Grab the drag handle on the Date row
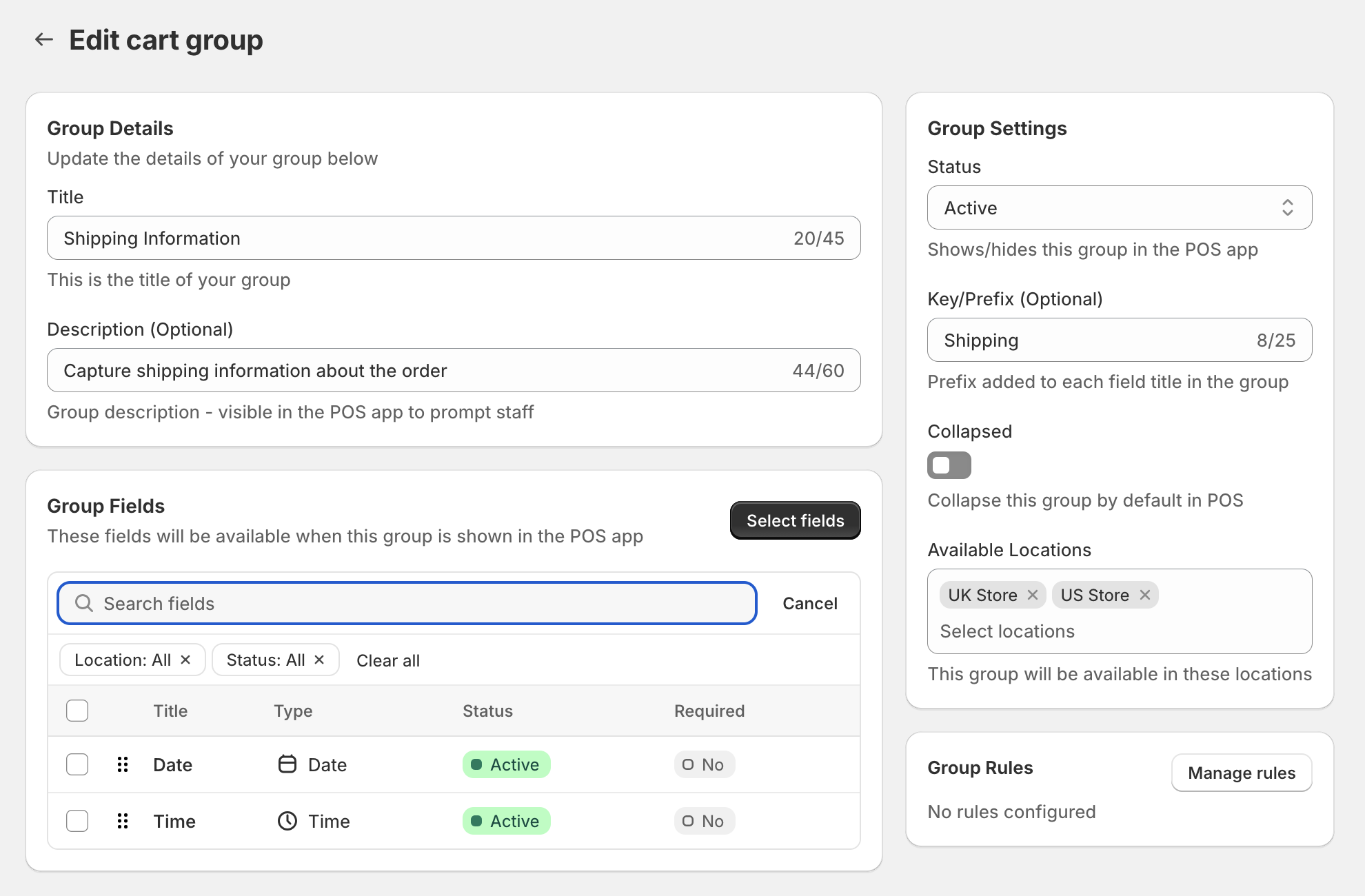The height and width of the screenshot is (896, 1365). coord(123,764)
